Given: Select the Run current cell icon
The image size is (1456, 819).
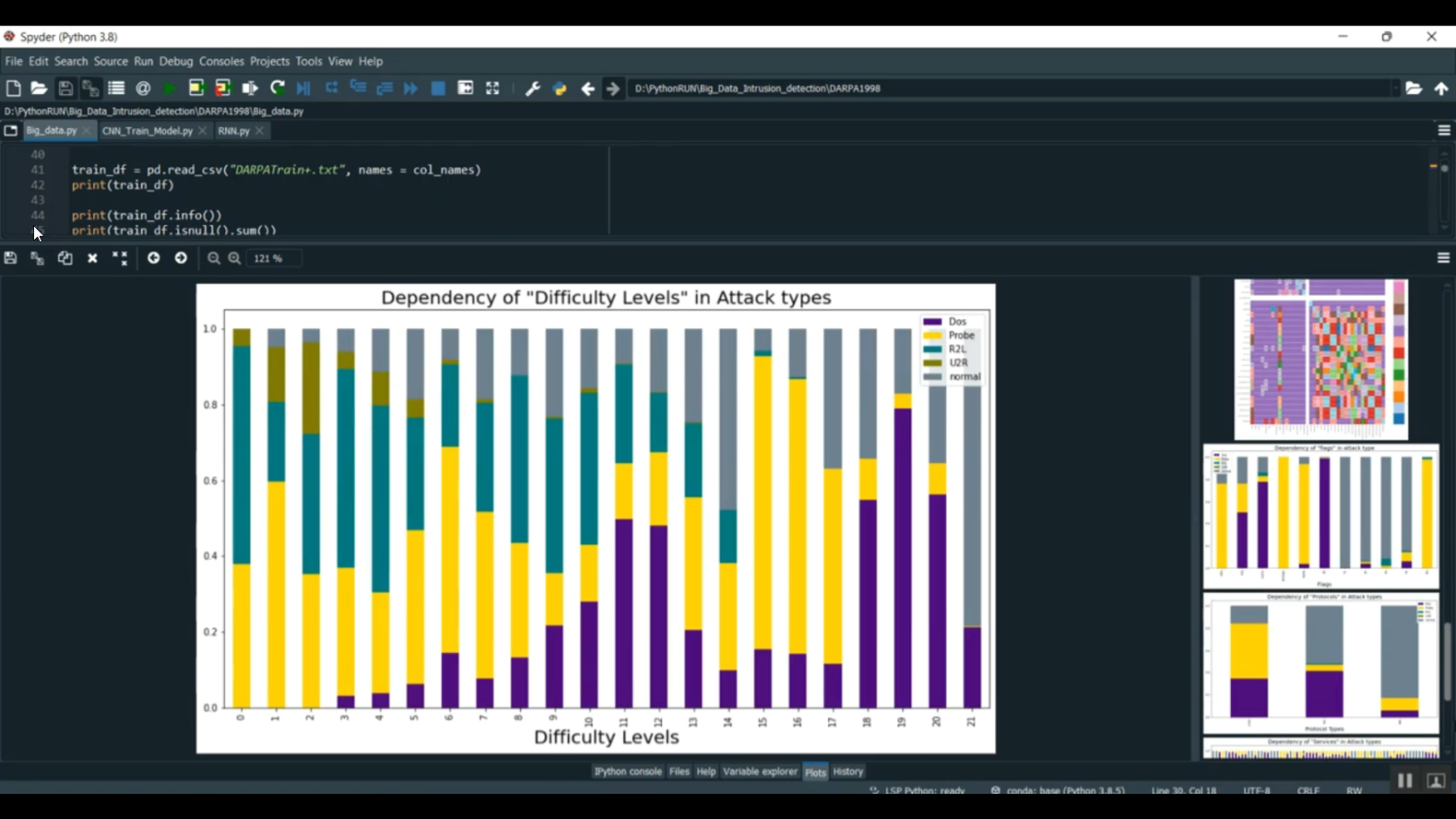Looking at the screenshot, I should [195, 87].
